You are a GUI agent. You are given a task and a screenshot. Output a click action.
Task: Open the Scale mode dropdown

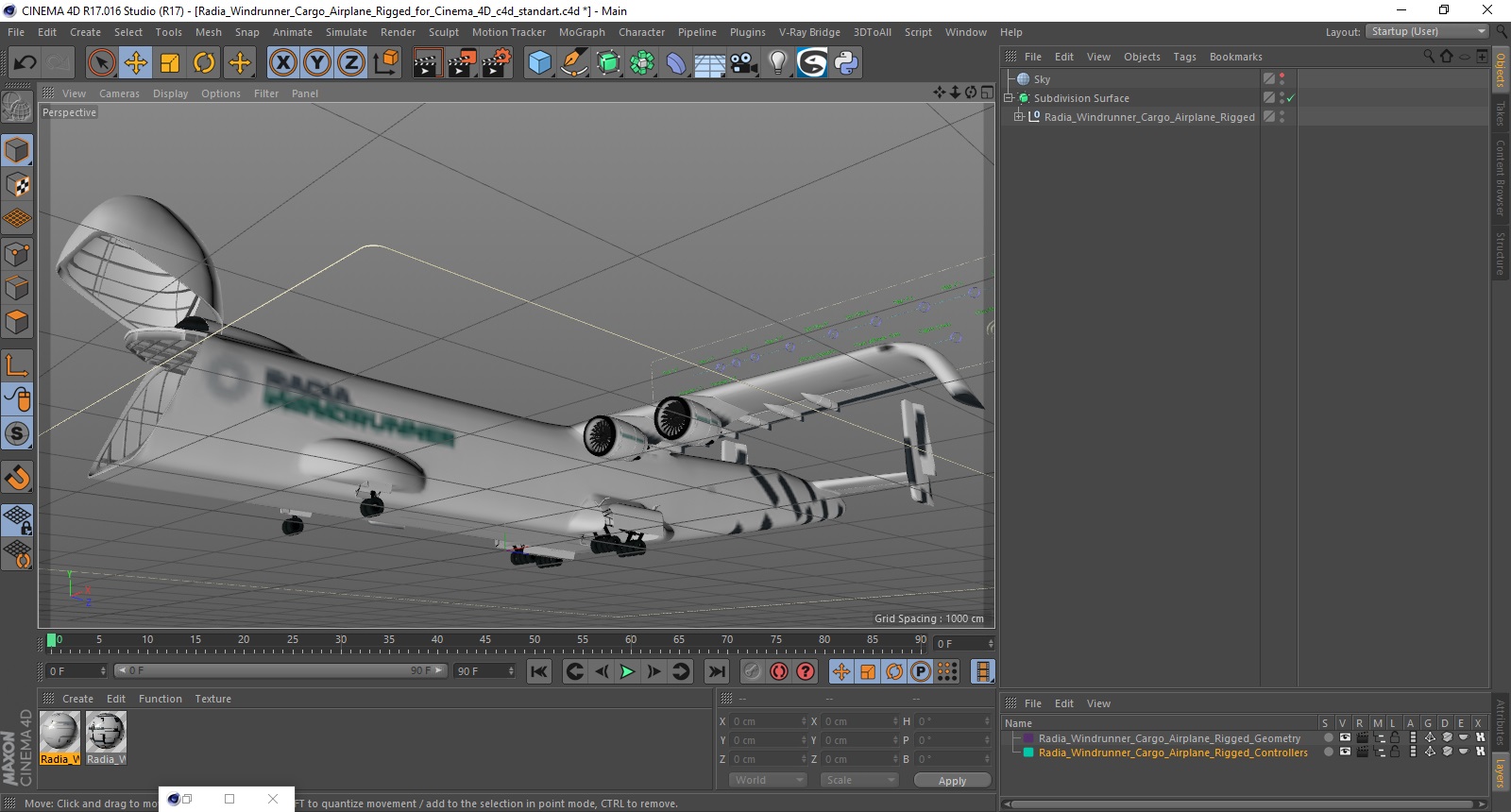859,780
